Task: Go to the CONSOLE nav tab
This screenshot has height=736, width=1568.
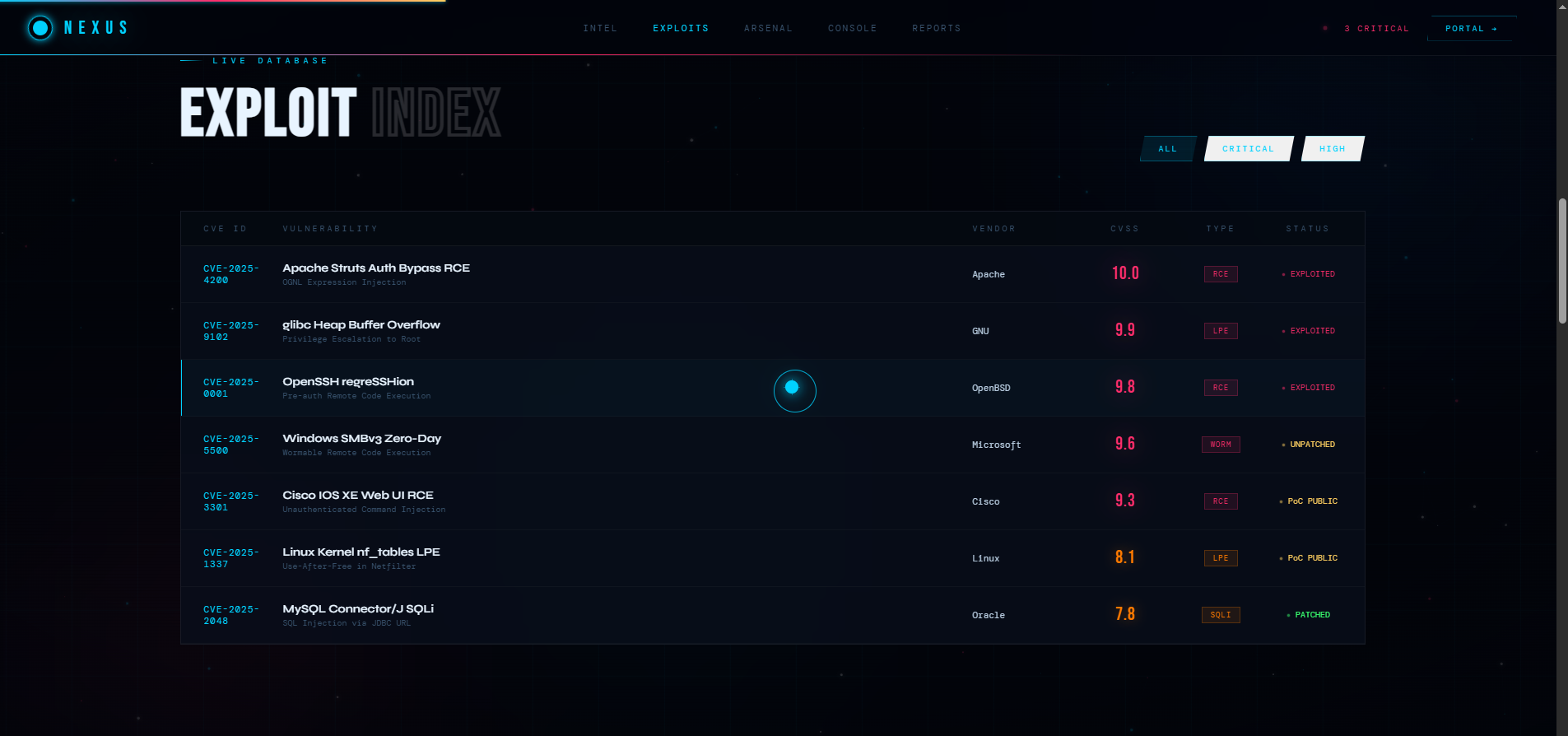Action: tap(852, 29)
